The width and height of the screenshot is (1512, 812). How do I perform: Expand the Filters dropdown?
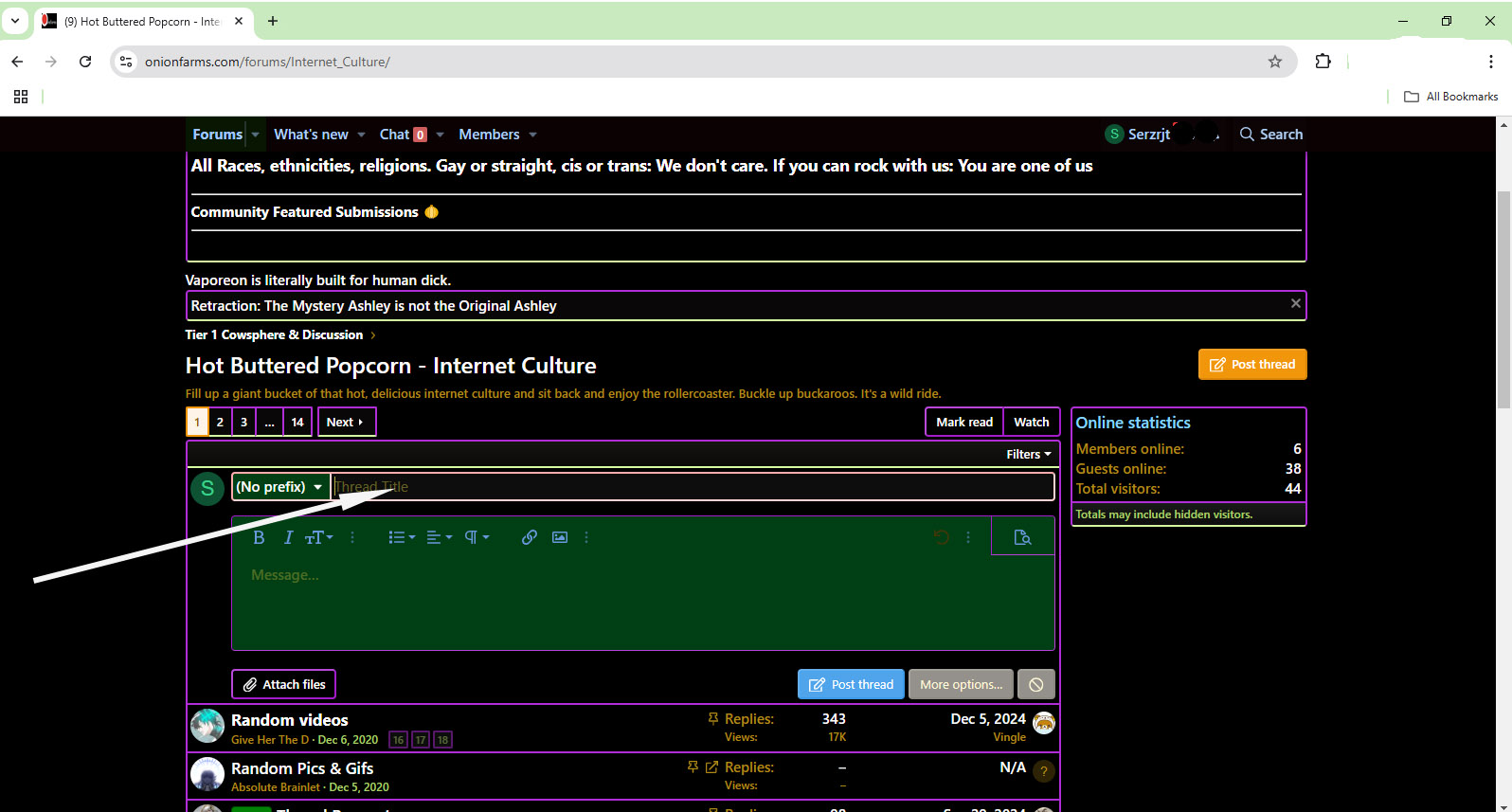pos(1028,455)
